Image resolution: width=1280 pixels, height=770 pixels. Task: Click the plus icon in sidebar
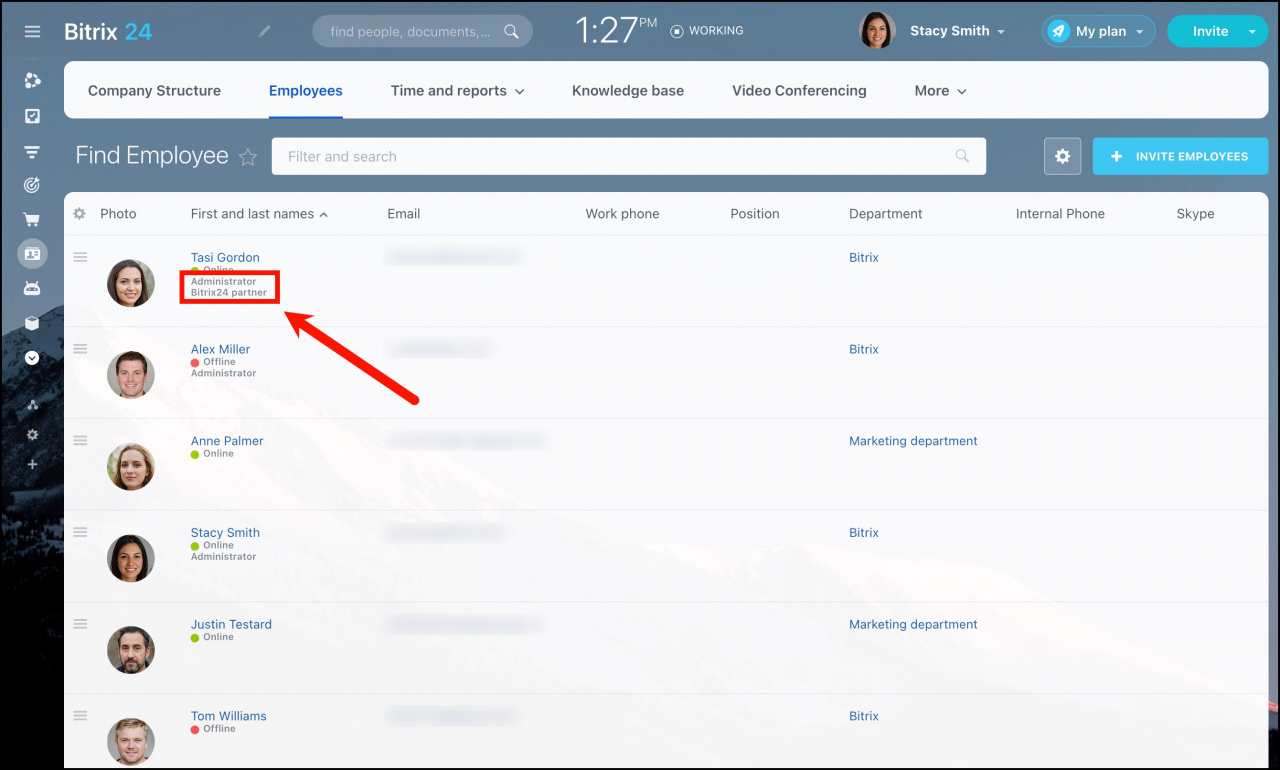(x=32, y=465)
